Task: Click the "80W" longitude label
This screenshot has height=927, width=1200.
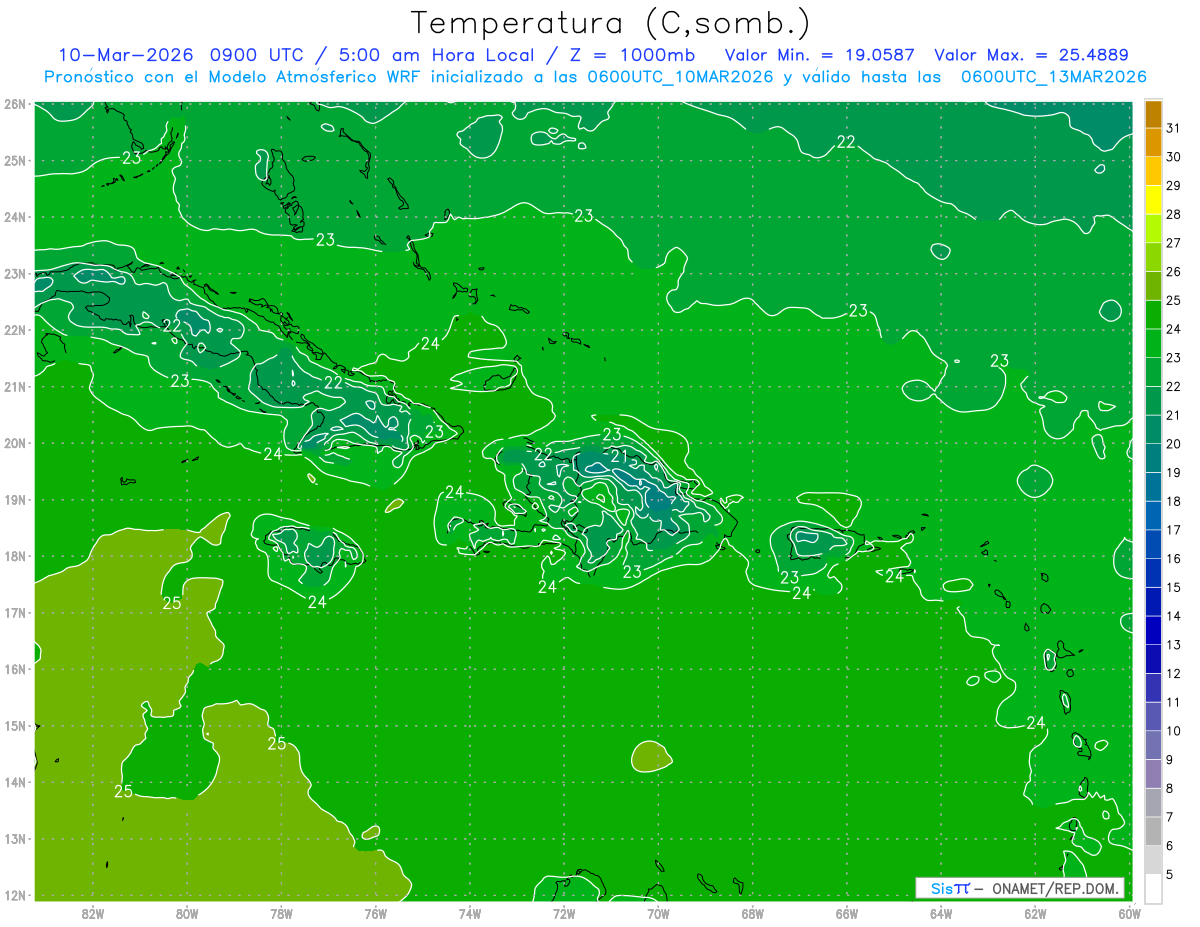Action: [x=187, y=913]
